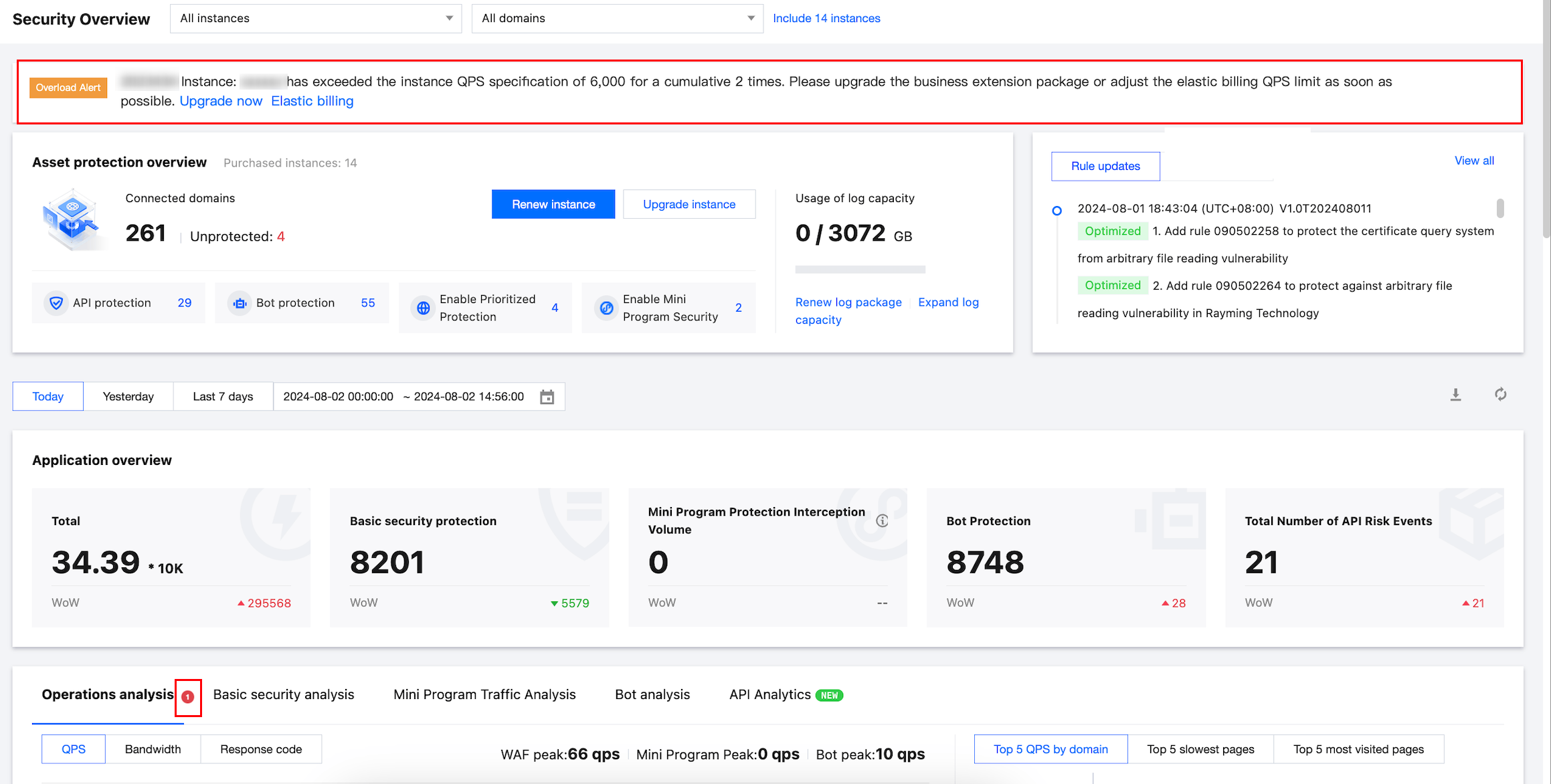Click the Bot protection robot icon
The image size is (1551, 784).
pos(240,303)
